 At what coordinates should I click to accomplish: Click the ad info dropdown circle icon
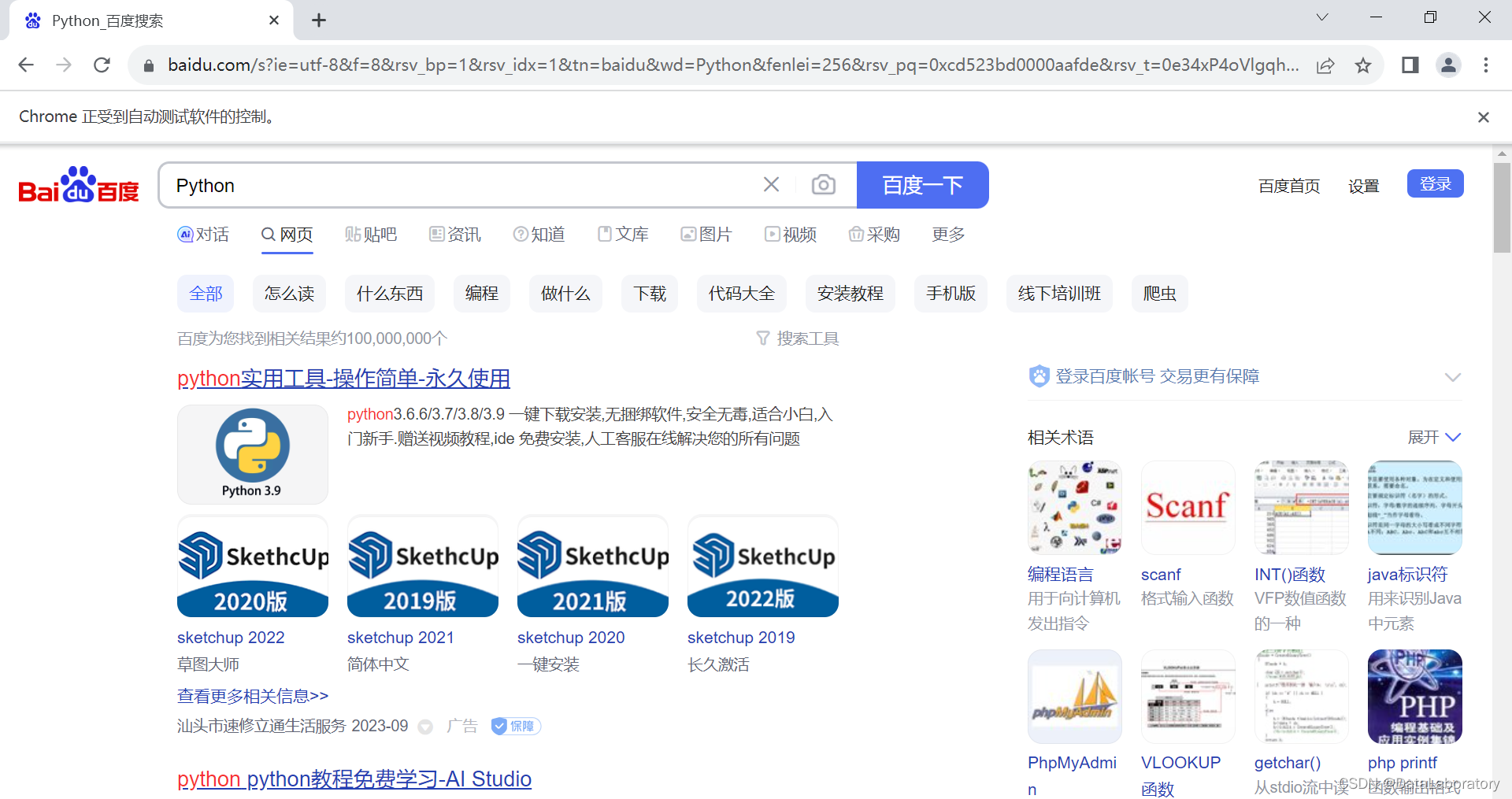point(425,727)
